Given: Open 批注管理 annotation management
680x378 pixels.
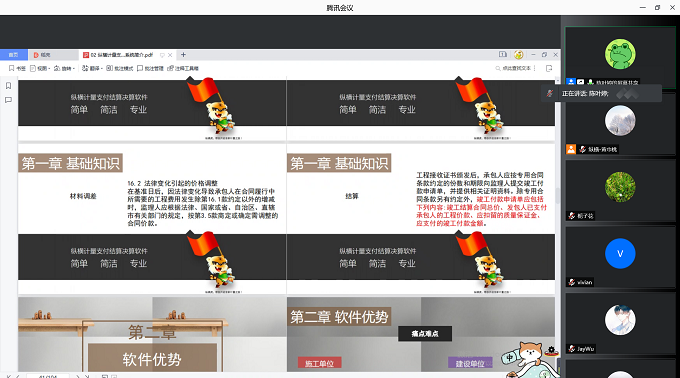Looking at the screenshot, I should 150,68.
